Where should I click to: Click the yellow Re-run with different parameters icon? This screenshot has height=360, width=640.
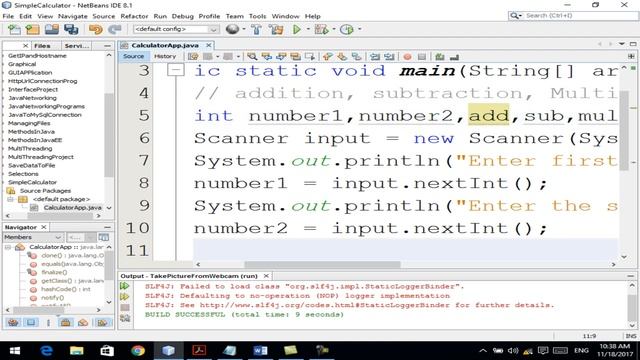(x=124, y=297)
